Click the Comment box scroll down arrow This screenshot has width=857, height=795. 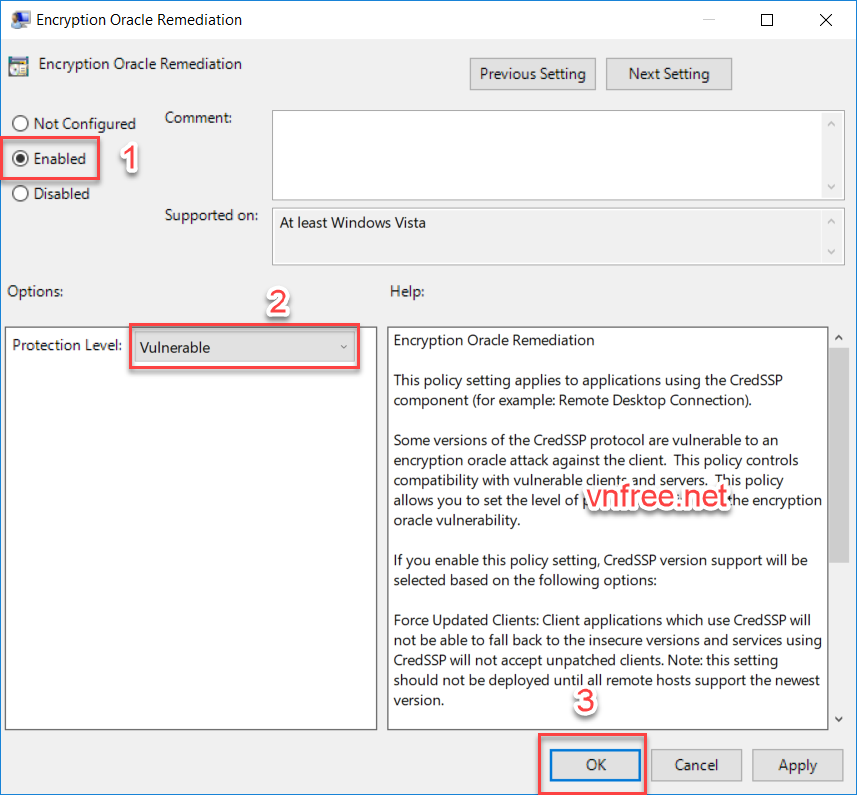tap(832, 187)
